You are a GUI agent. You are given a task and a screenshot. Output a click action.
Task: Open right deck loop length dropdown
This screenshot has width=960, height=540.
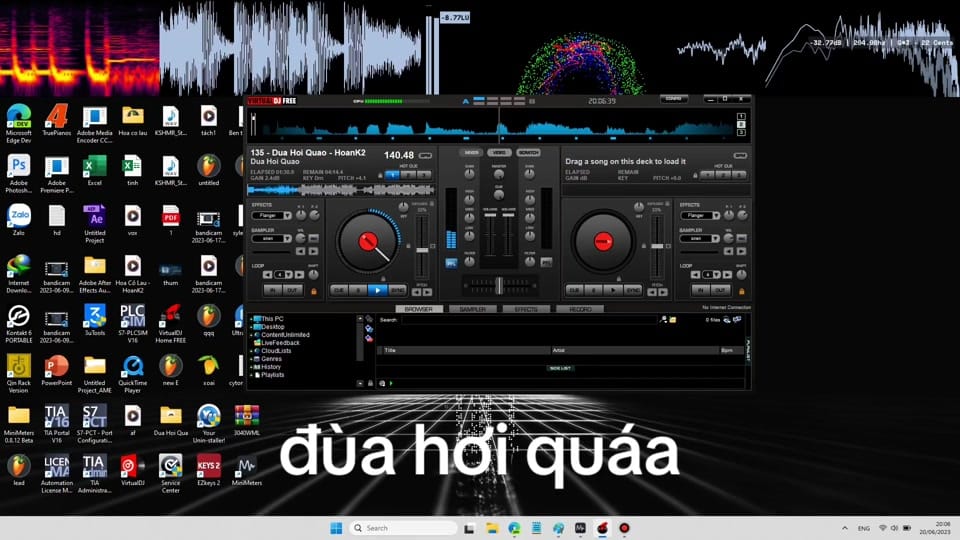[716, 274]
